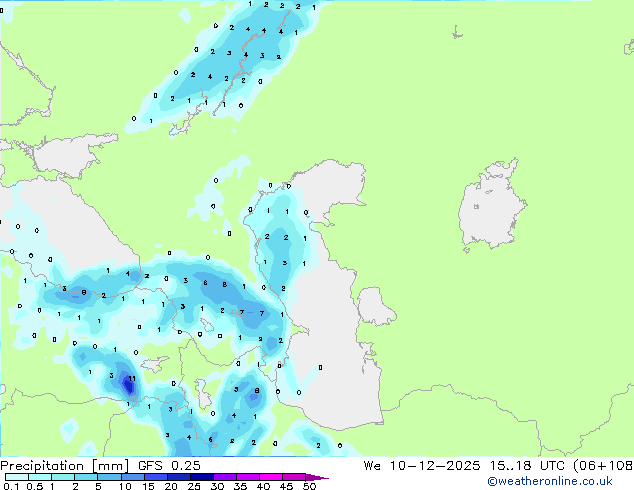Click the legend swatch between 2 and 5
Screen dimensions: 634x490
[86, 477]
